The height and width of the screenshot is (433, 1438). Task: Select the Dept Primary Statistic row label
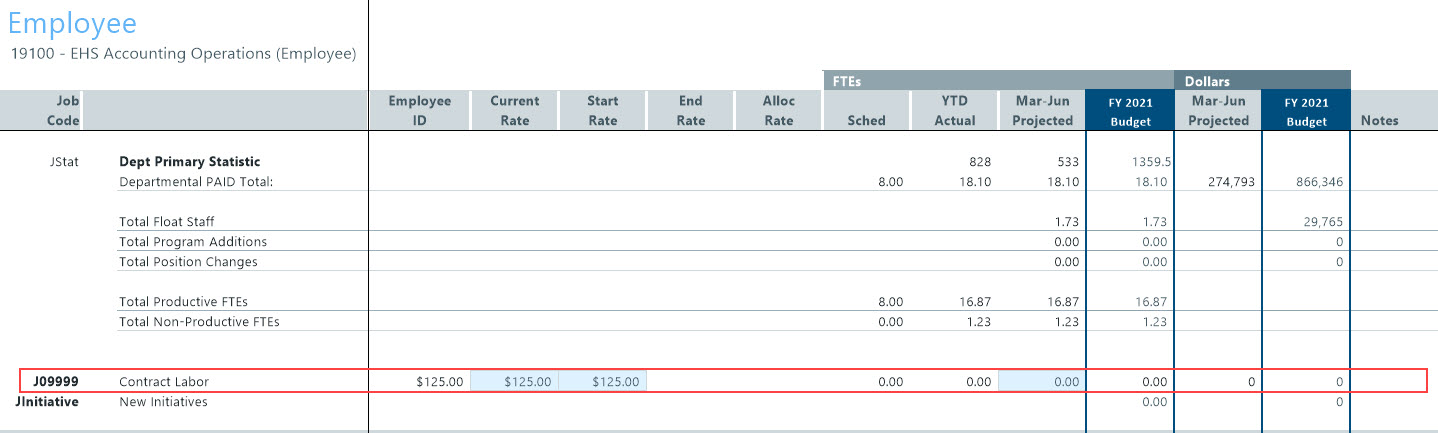pos(189,161)
